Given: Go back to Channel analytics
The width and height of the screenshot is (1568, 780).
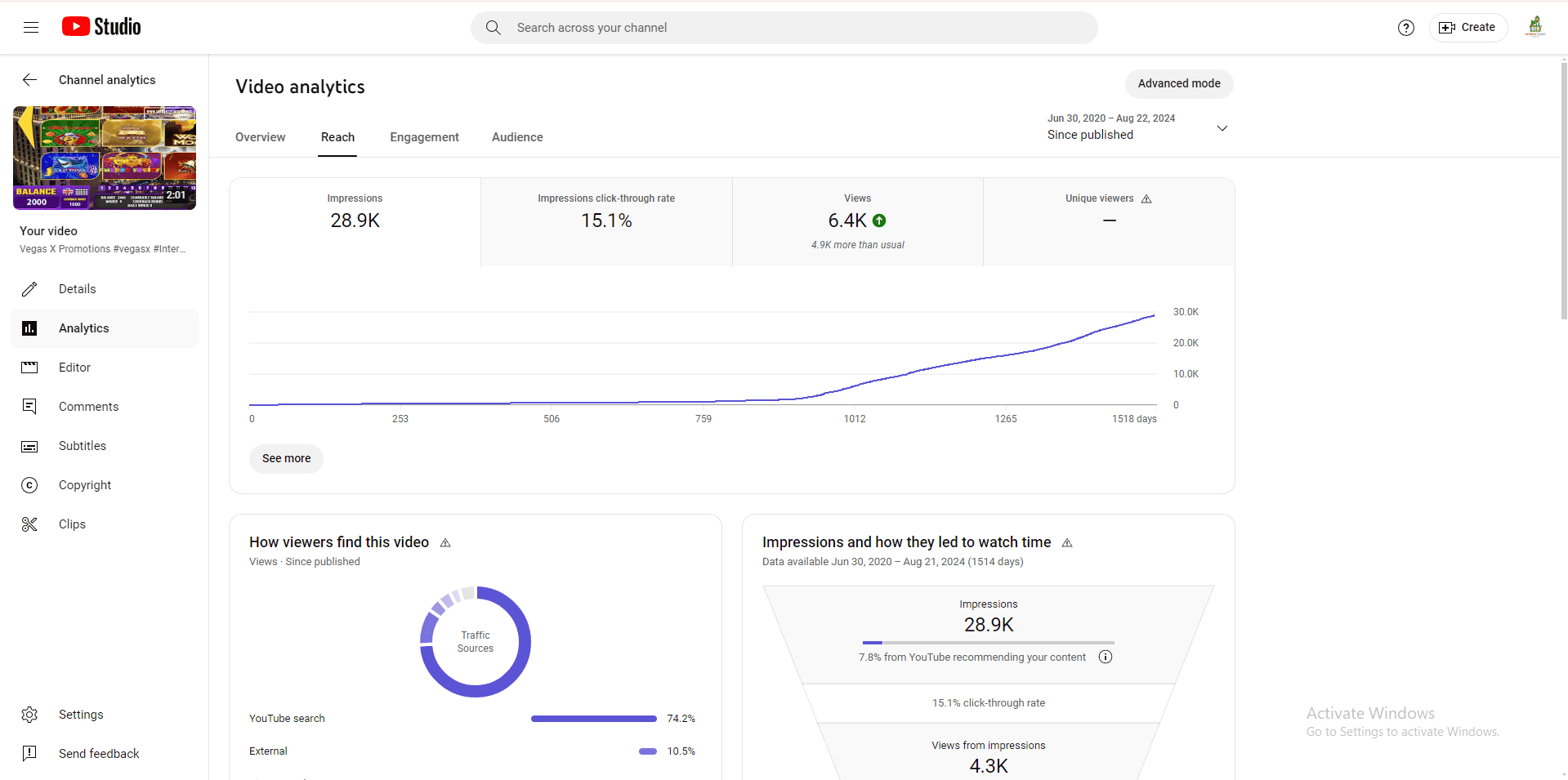Looking at the screenshot, I should click(x=30, y=80).
